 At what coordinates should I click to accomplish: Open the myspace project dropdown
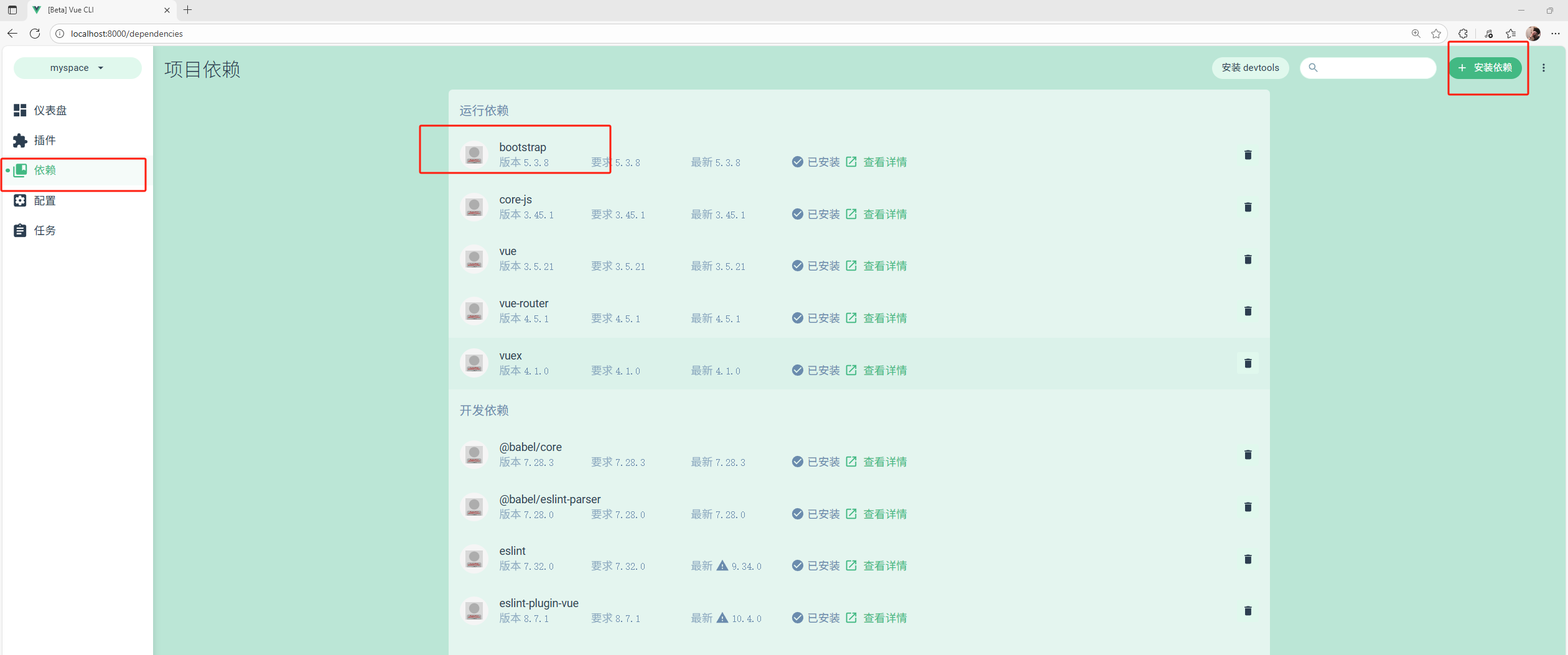[x=77, y=68]
